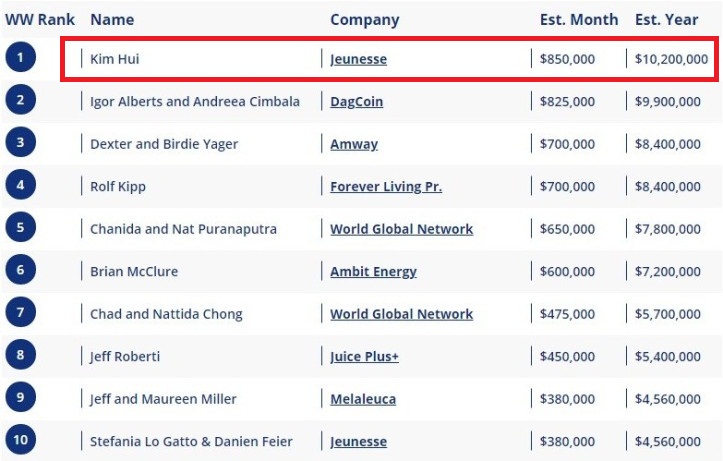Open the Ambit Energy company link
This screenshot has width=723, height=461.
(373, 272)
